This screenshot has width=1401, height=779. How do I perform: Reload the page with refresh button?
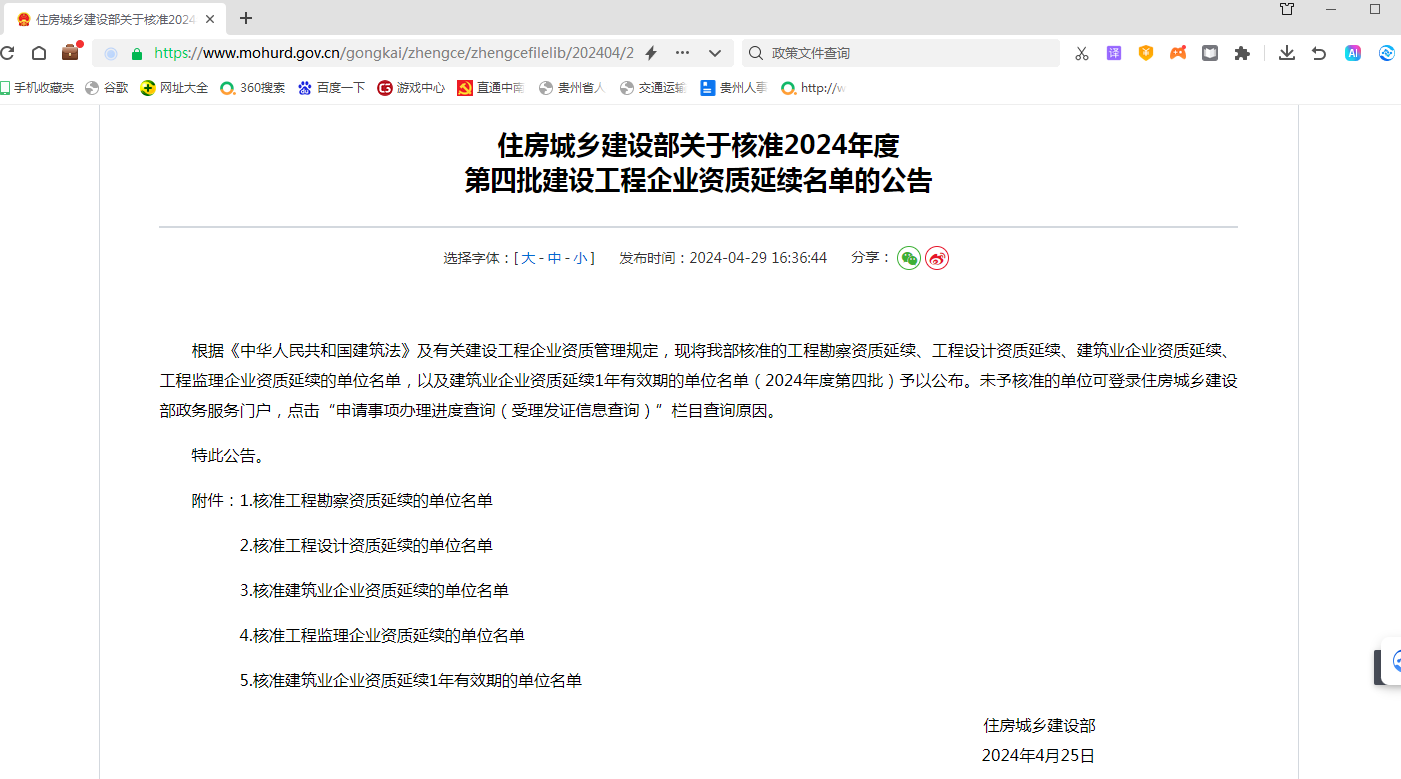(x=8, y=53)
